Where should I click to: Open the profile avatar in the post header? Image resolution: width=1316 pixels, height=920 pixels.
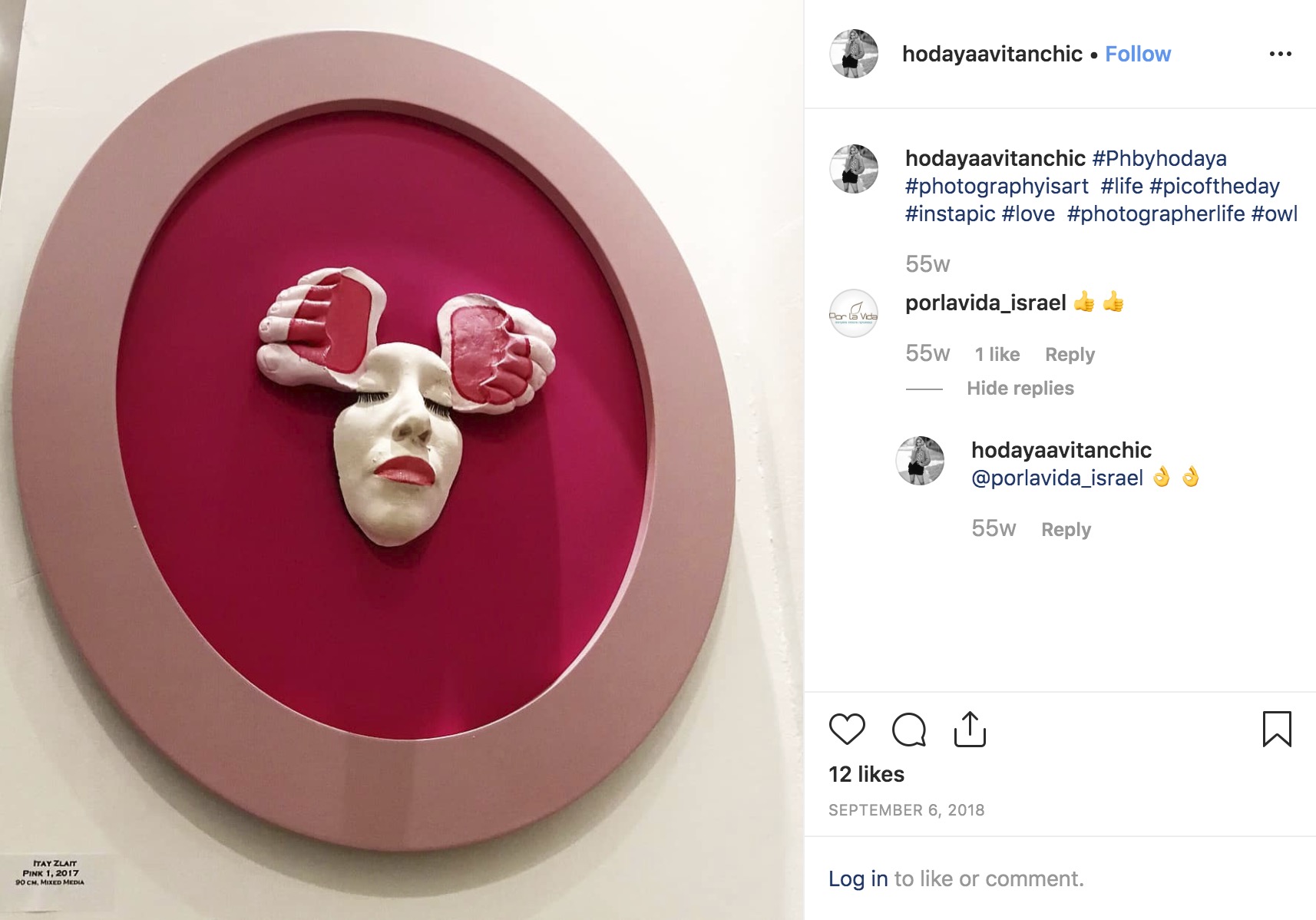pyautogui.click(x=854, y=54)
